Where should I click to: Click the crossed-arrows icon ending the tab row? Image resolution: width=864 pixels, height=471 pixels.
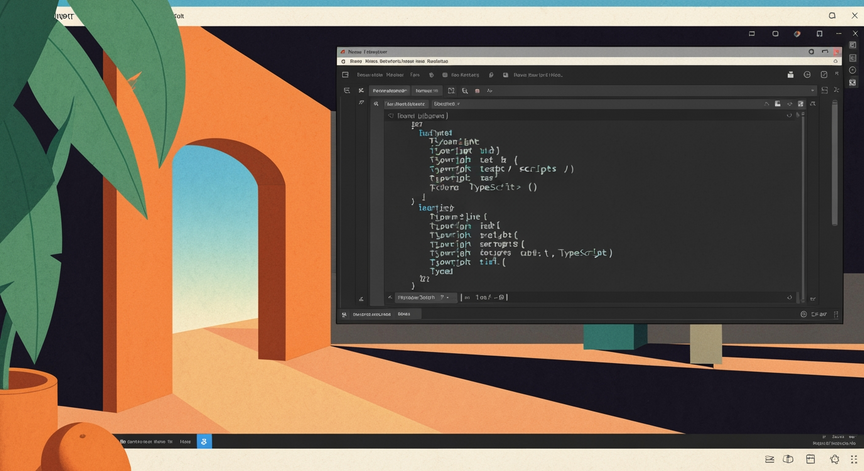point(836,90)
